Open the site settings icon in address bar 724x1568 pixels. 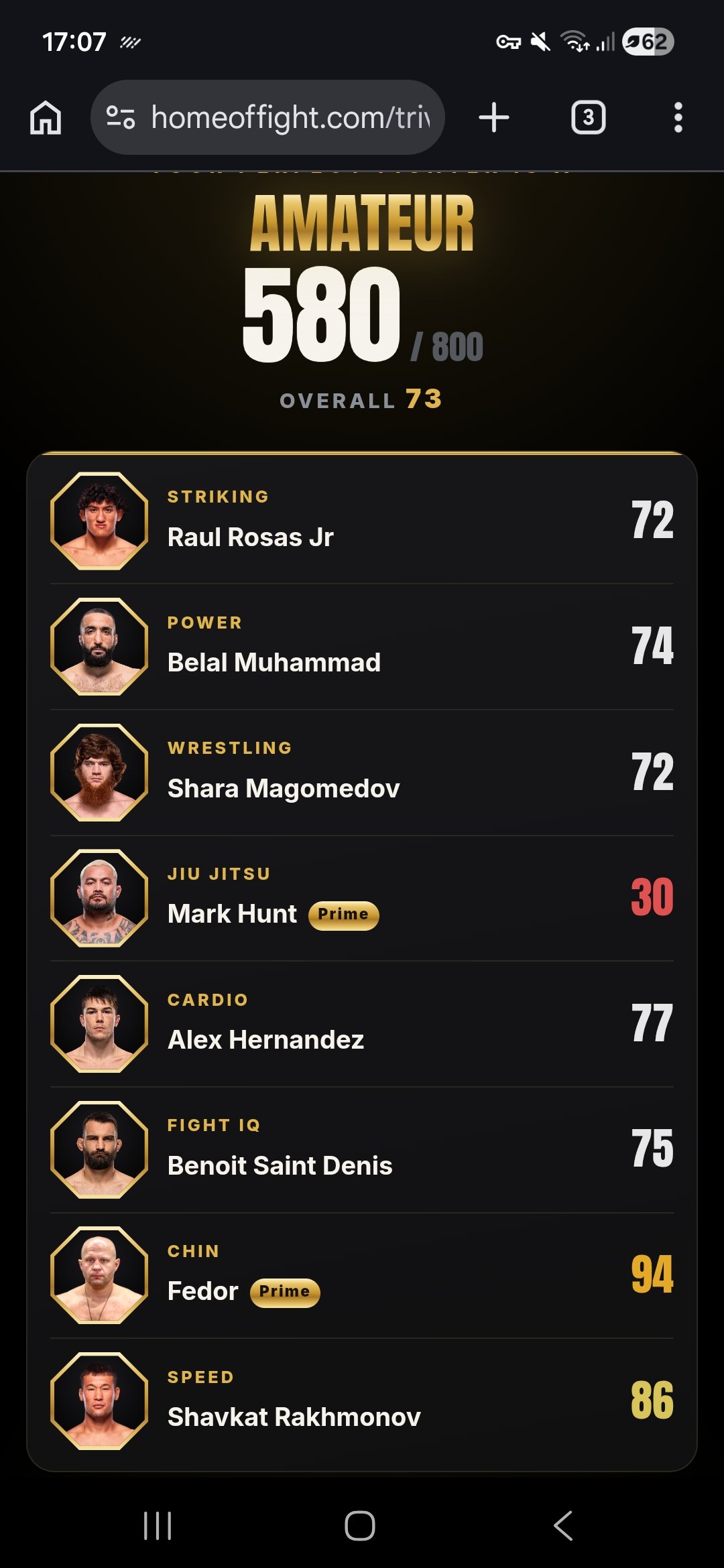pyautogui.click(x=121, y=117)
